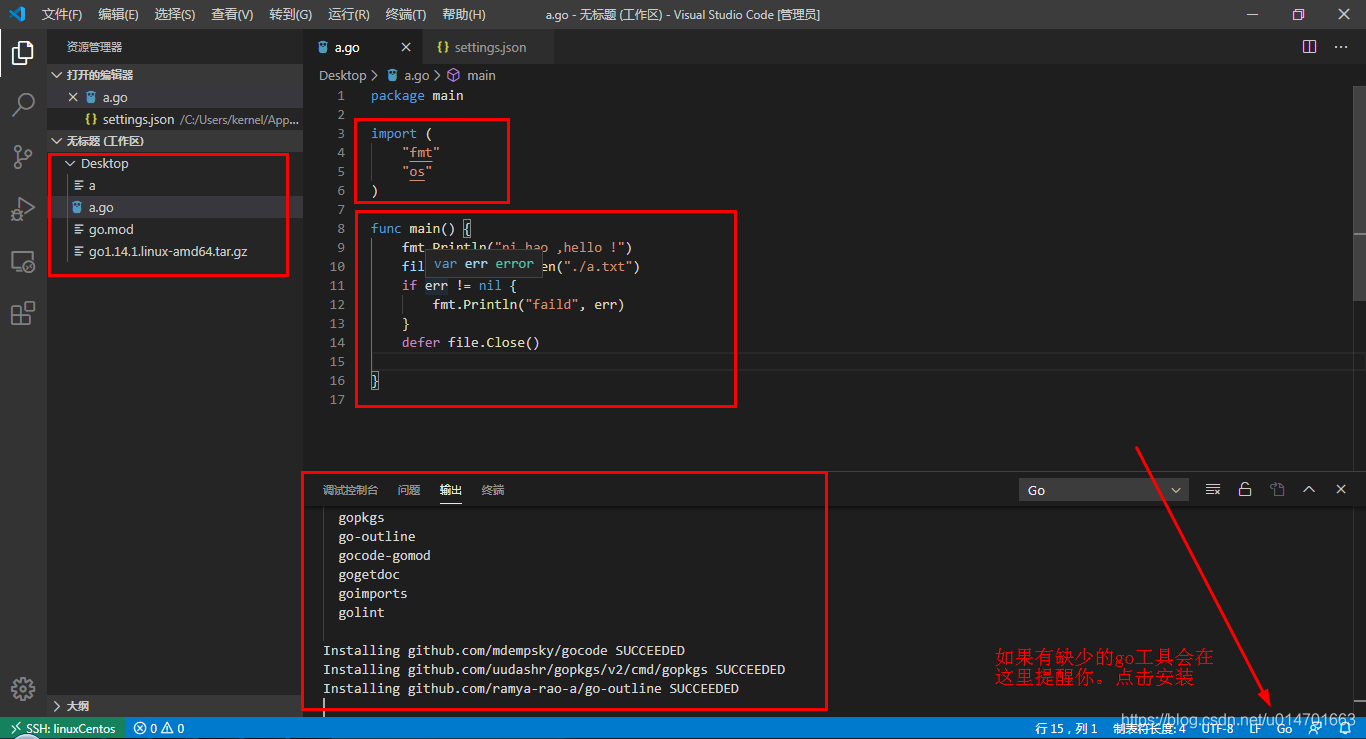Open the Explorer view in activity bar

[23, 53]
